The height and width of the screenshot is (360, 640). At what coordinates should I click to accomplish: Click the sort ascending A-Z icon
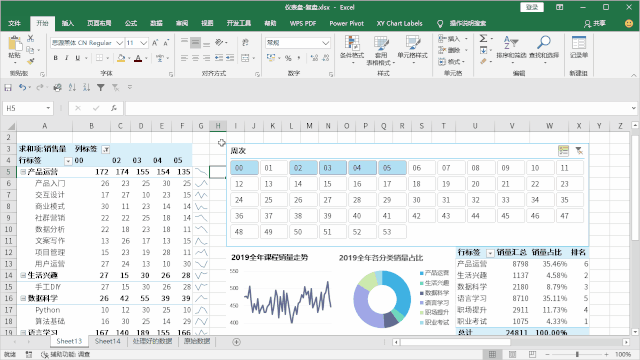tap(72, 87)
